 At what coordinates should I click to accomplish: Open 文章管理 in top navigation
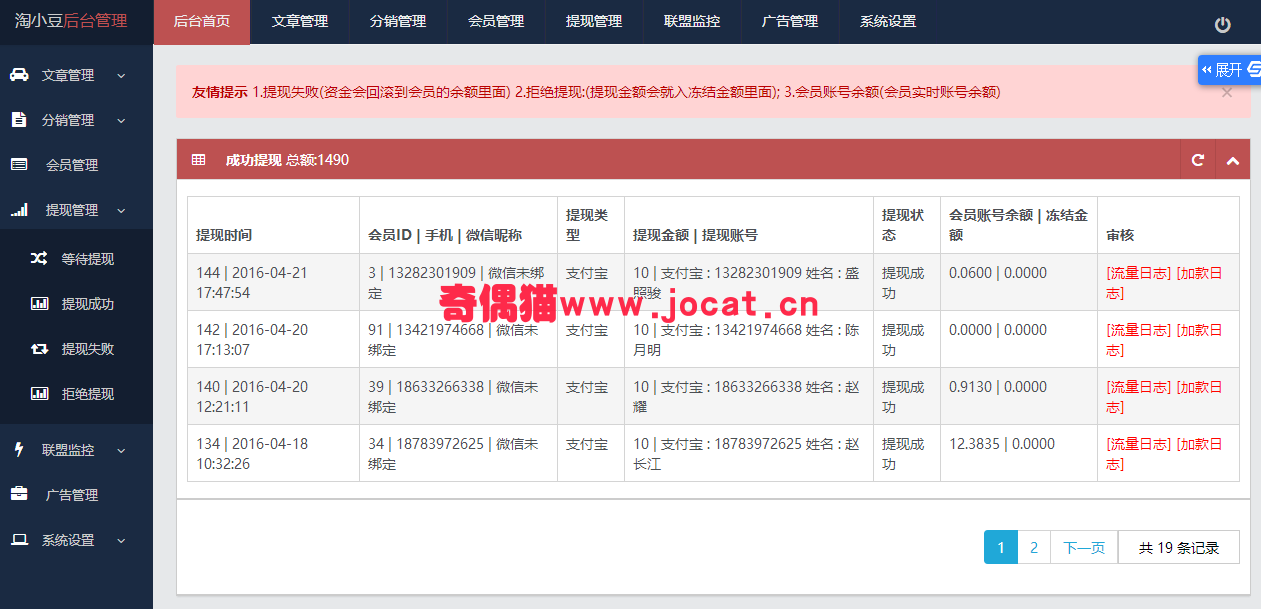pyautogui.click(x=299, y=21)
